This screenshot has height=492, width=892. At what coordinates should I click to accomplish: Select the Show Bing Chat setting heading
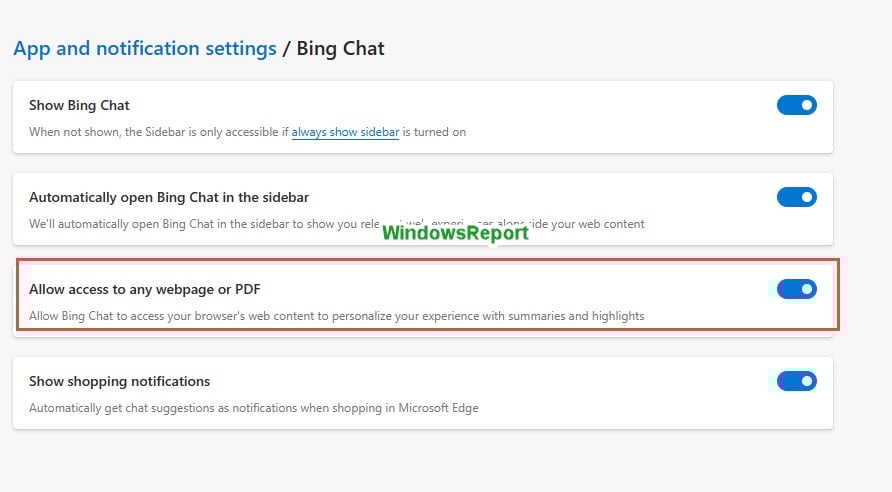tap(79, 105)
